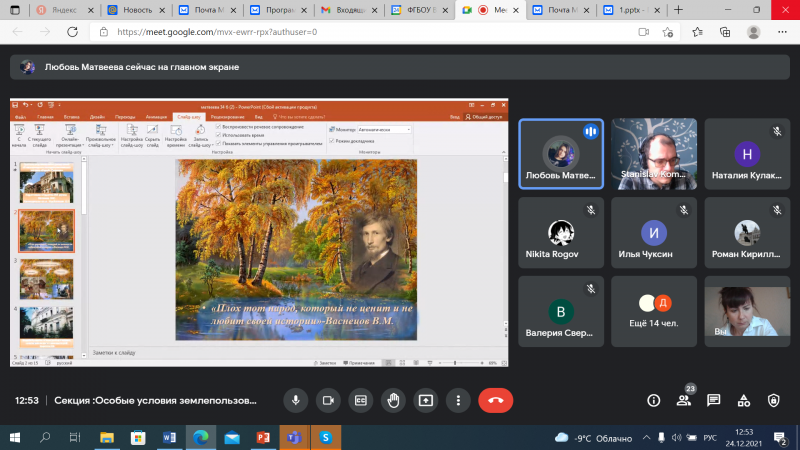Open the activities shapes icon
The image size is (800, 450).
pyautogui.click(x=743, y=401)
